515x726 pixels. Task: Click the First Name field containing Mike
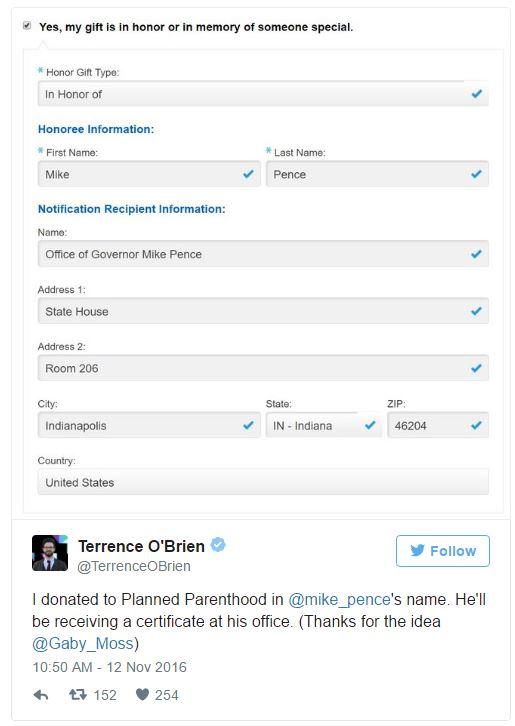pos(149,174)
